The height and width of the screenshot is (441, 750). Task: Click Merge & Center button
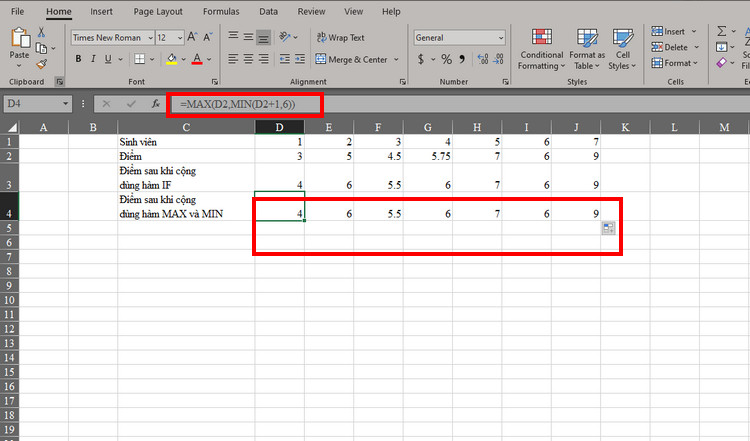352,59
